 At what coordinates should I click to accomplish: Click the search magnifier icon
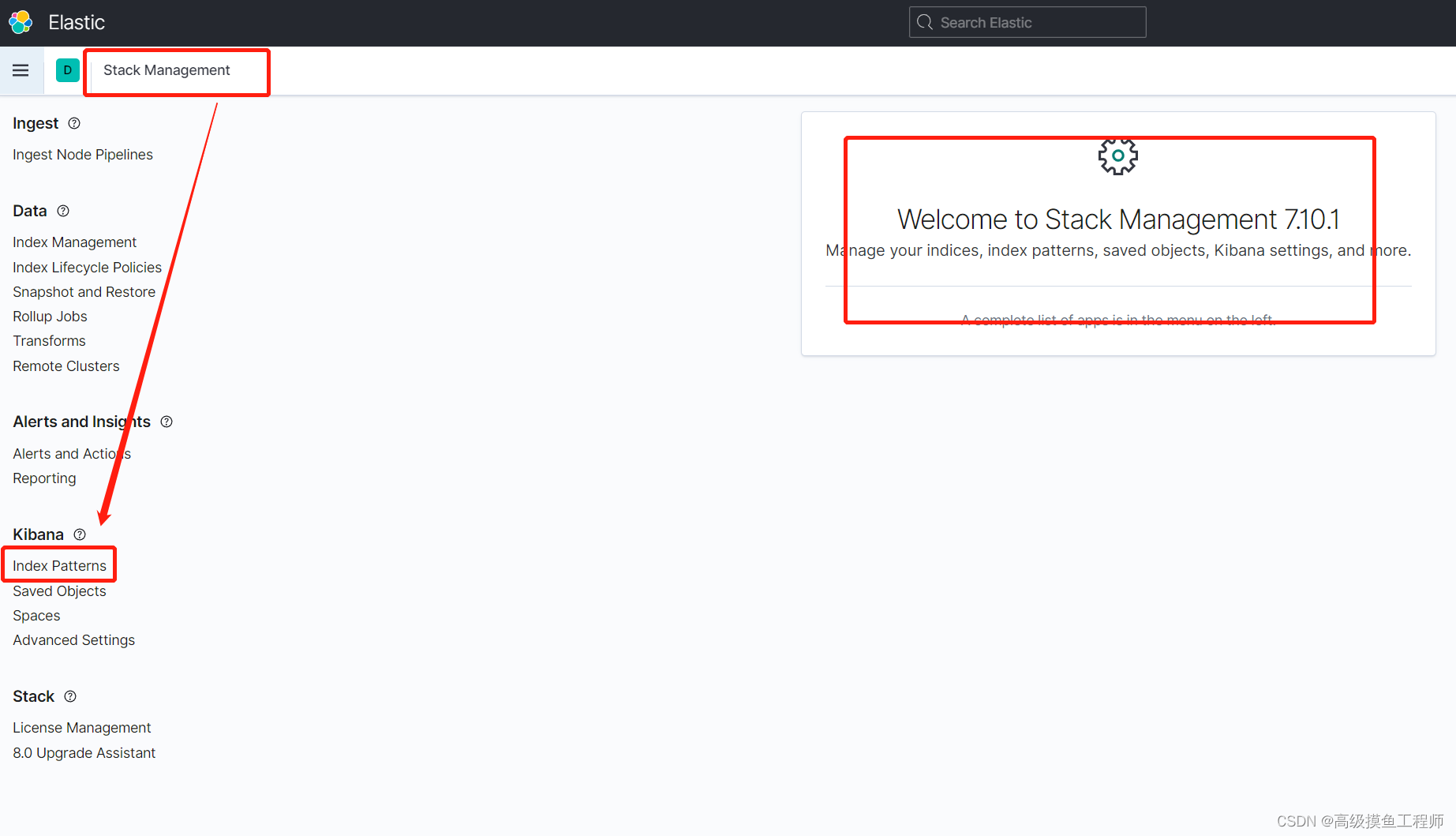pyautogui.click(x=925, y=22)
